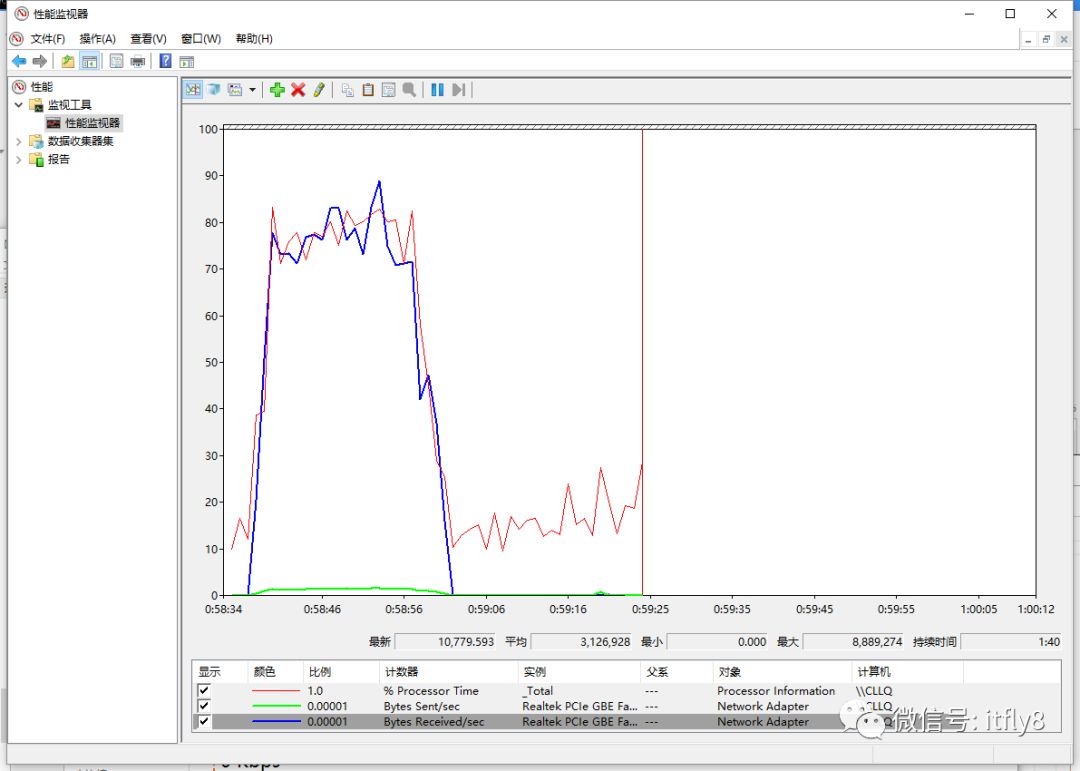Click the 平均 value field 3,126,928
Viewport: 1080px width, 771px height.
581,641
